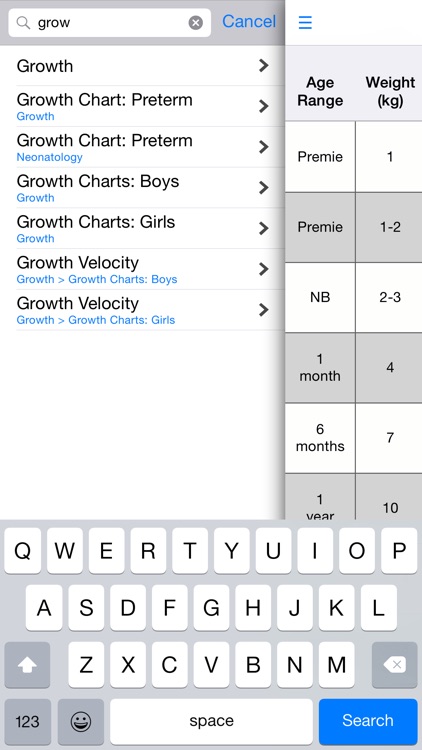Open the hamburger menu icon
The width and height of the screenshot is (422, 750).
[305, 22]
